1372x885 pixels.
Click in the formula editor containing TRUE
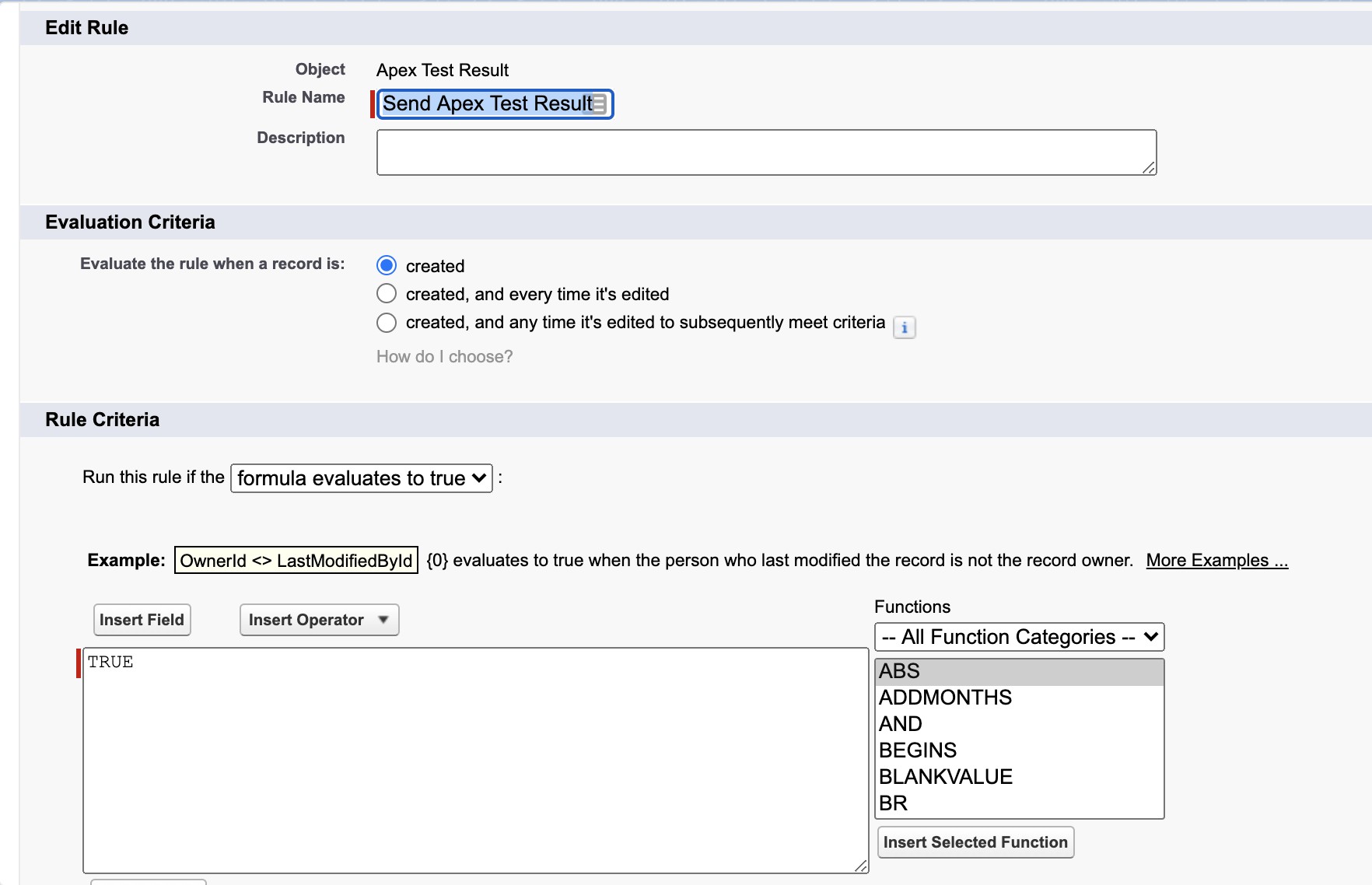click(475, 760)
